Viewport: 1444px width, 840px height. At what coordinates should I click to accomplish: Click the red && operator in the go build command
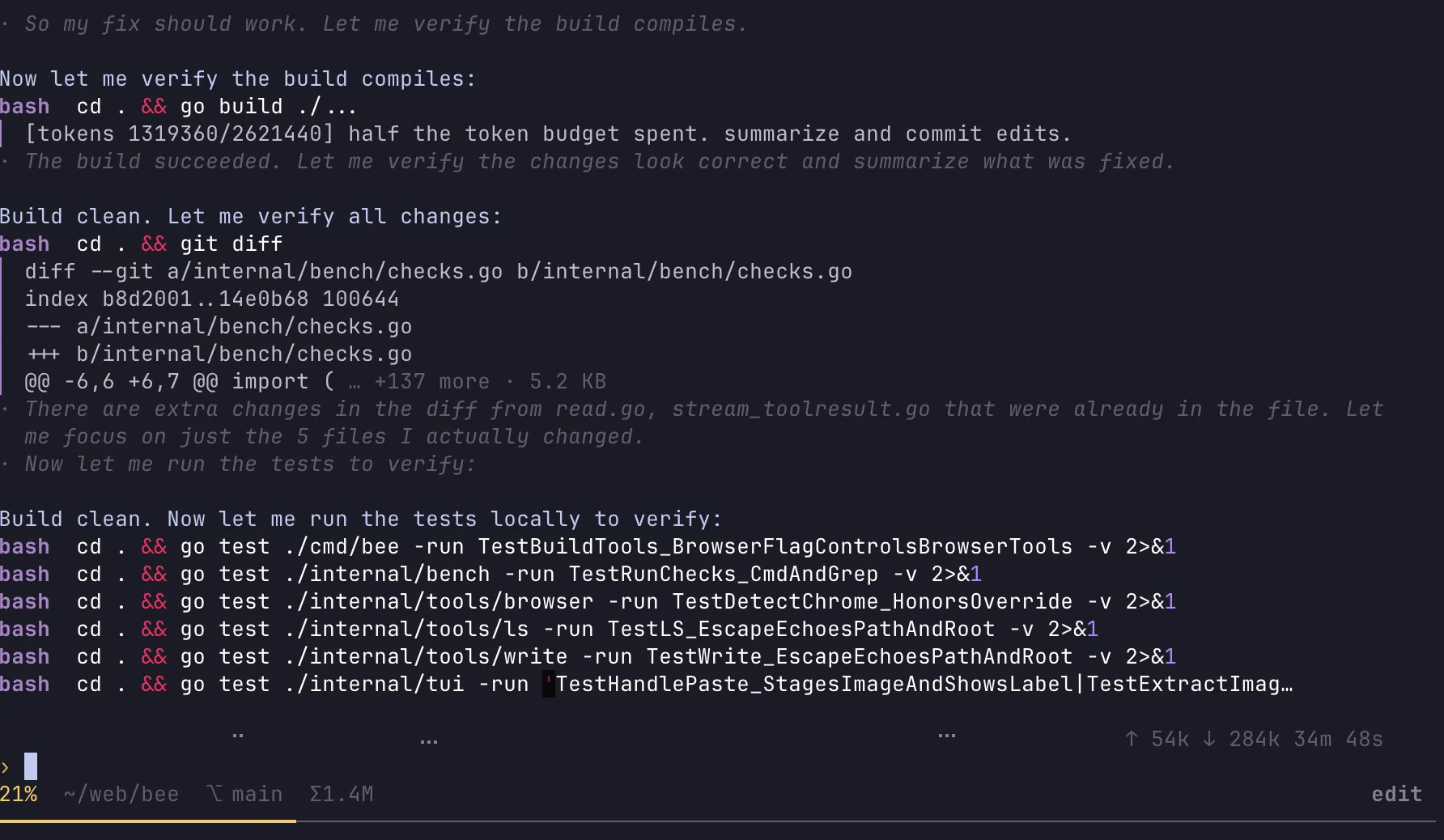tap(154, 106)
